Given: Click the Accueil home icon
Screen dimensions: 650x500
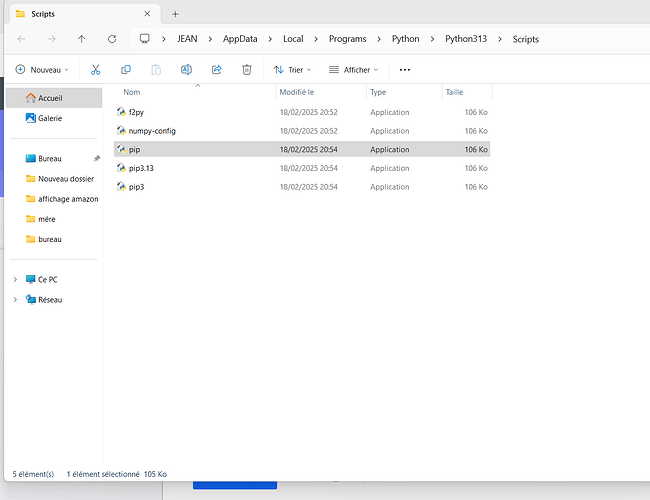Looking at the screenshot, I should pyautogui.click(x=30, y=97).
